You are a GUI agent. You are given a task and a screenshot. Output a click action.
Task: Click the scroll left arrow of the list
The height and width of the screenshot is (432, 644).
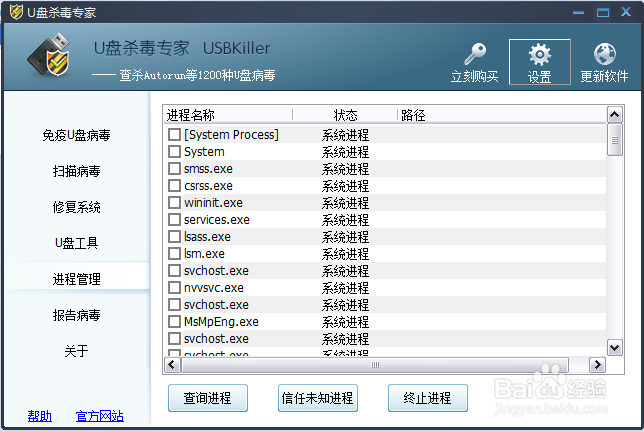(x=172, y=365)
